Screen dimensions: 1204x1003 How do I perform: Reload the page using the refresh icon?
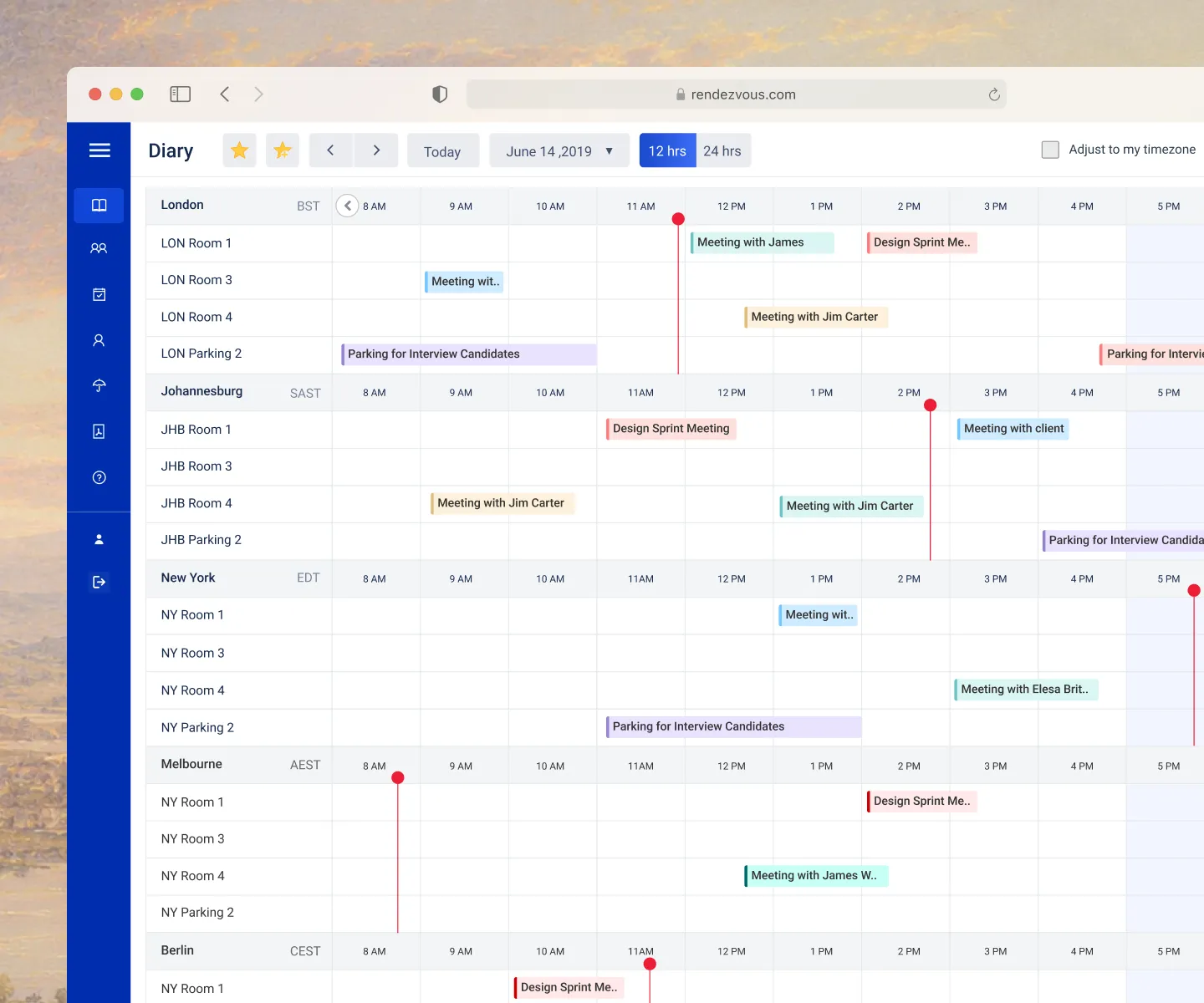click(x=994, y=94)
